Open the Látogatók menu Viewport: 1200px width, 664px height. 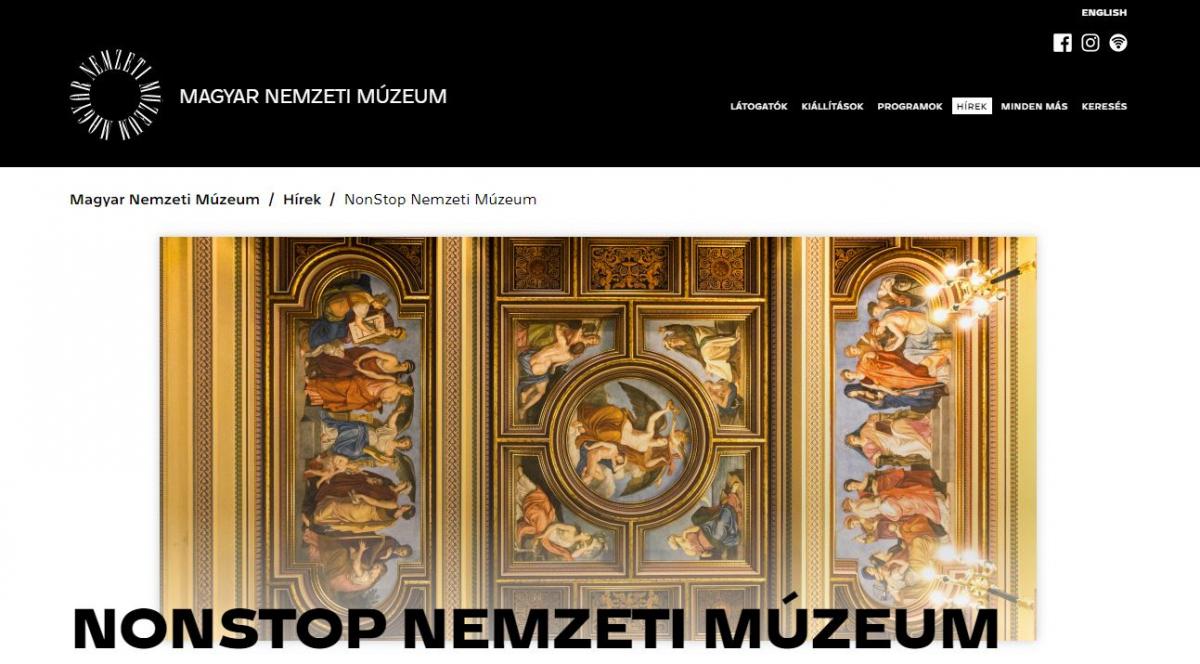[x=759, y=106]
